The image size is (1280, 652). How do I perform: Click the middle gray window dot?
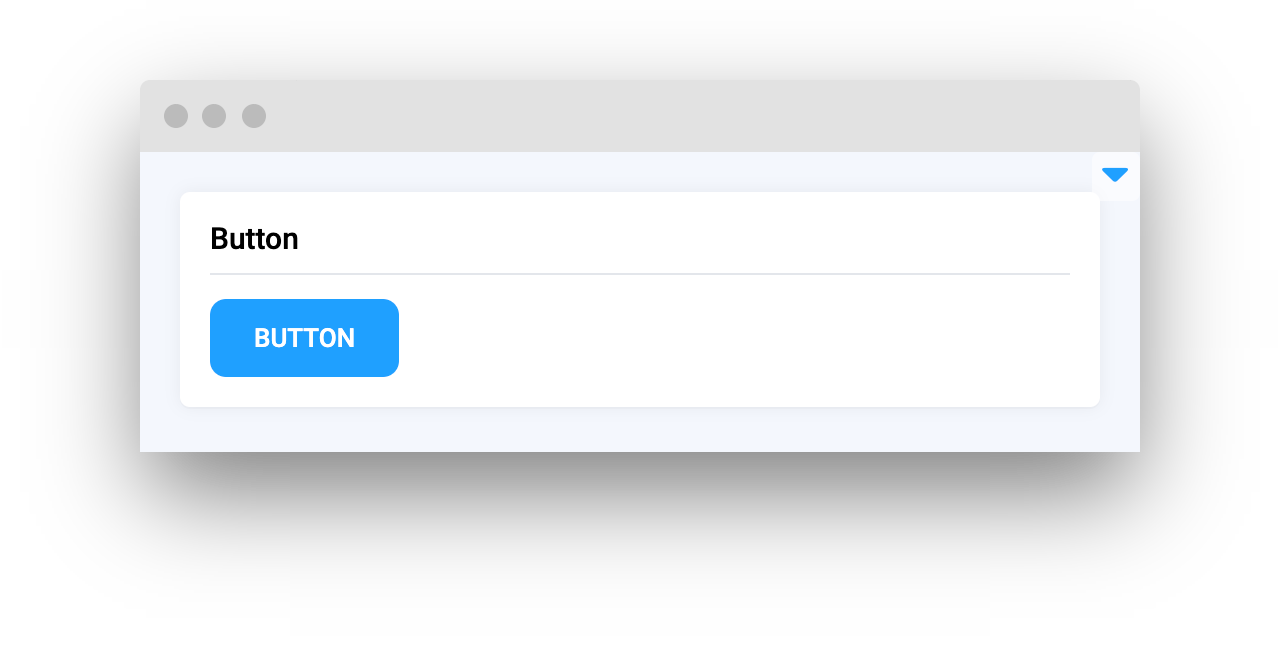pyautogui.click(x=214, y=116)
